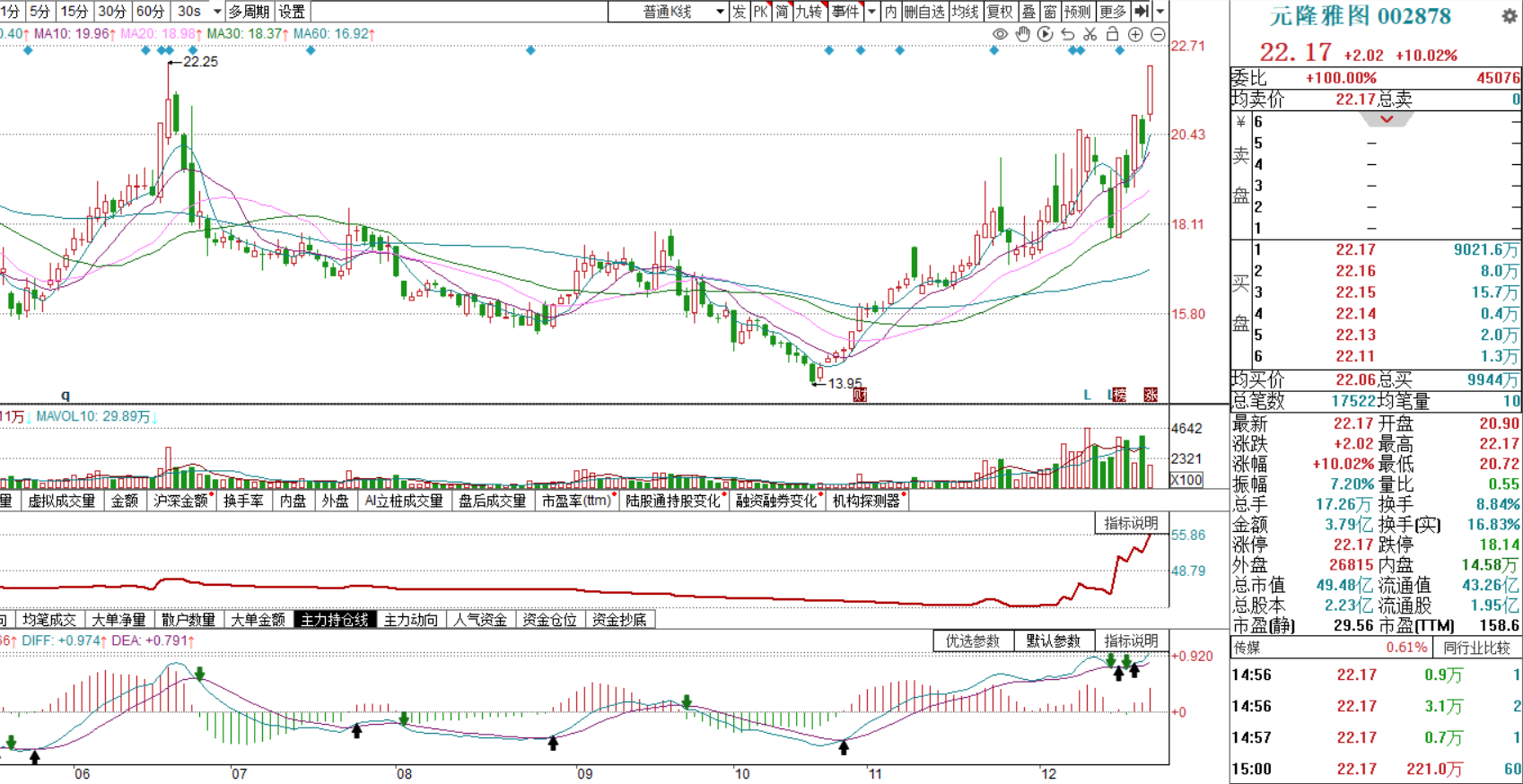This screenshot has height=784, width=1523.
Task: Click the PK compare button
Action: (761, 11)
